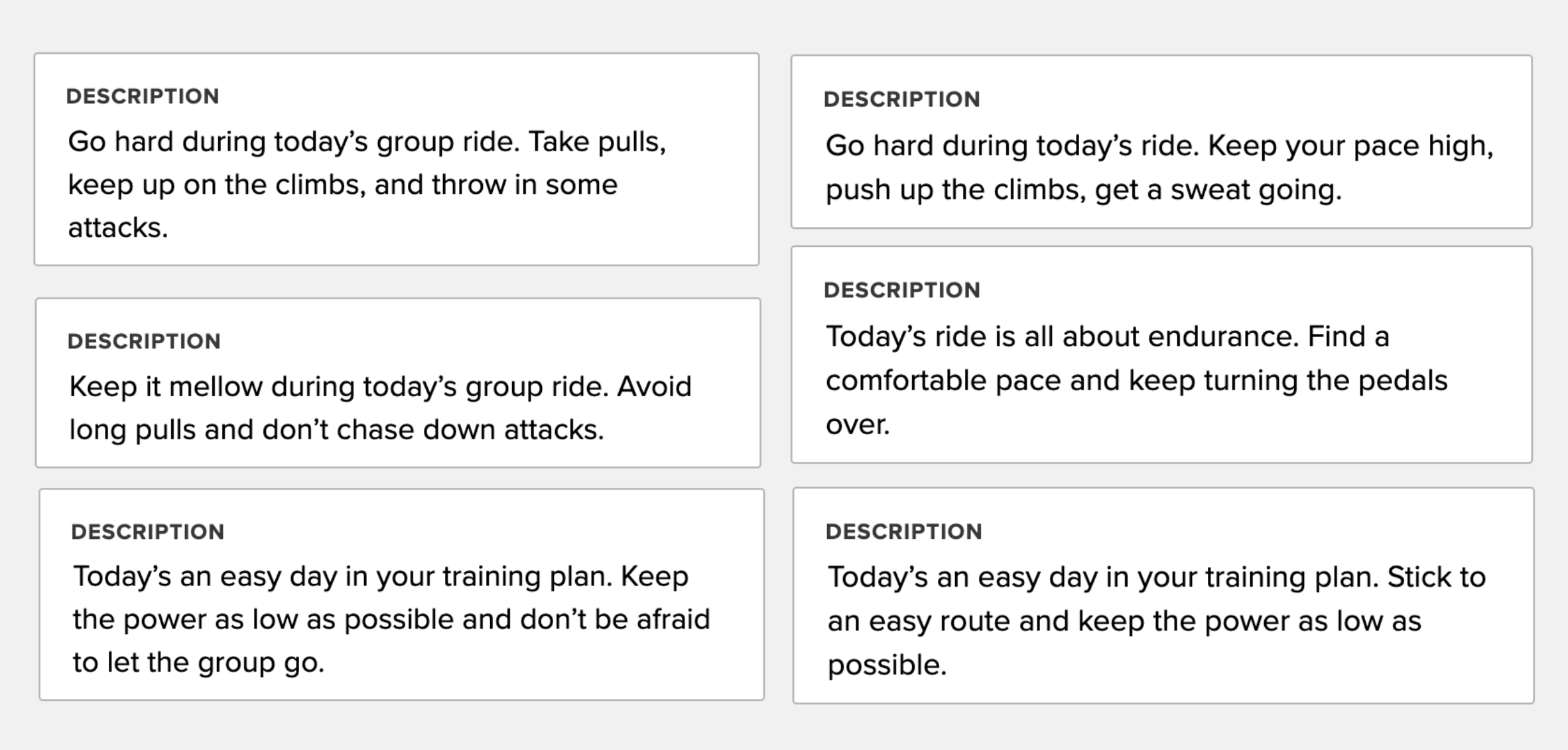
Task: Click the word 'possible.' ending the easy route card
Action: (x=887, y=665)
